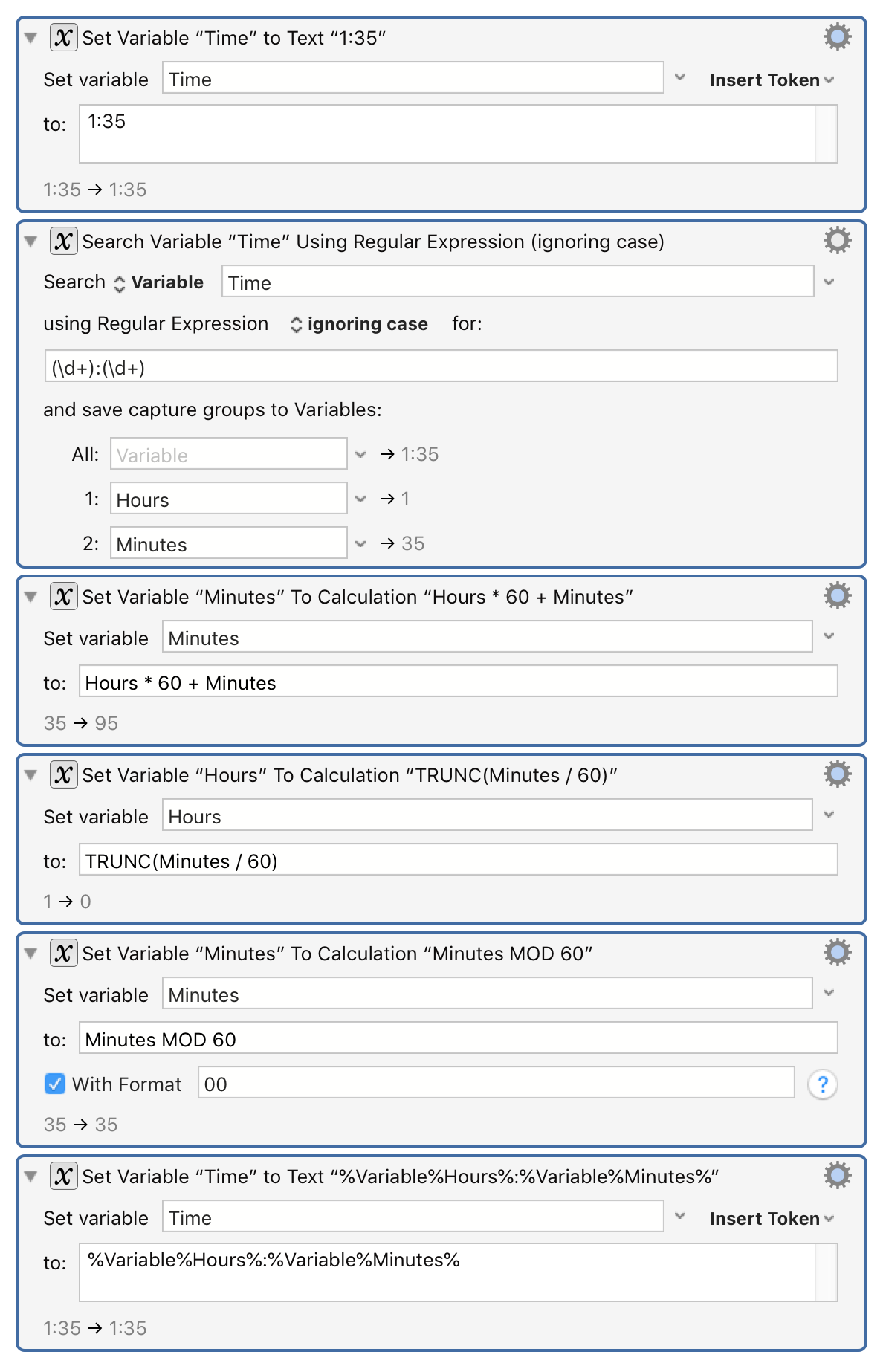Open Insert Token menu in first action

tap(772, 80)
